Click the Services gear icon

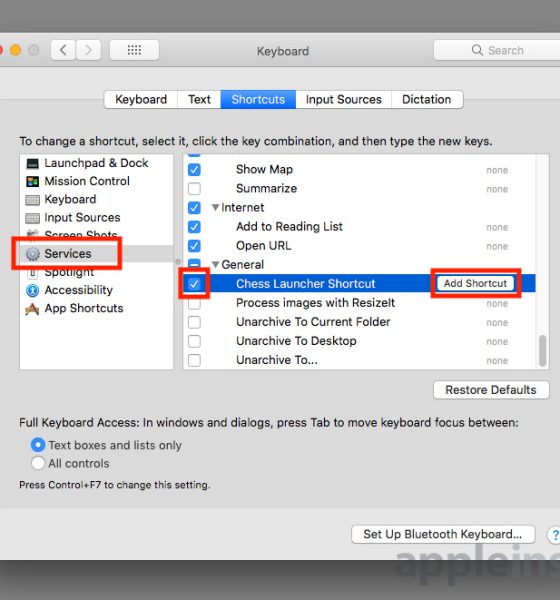point(33,254)
